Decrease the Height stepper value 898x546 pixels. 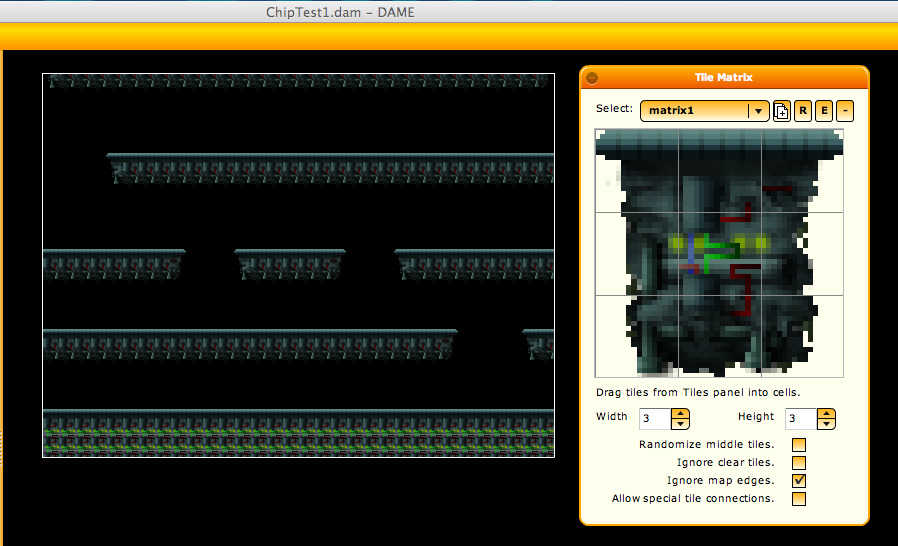point(826,424)
